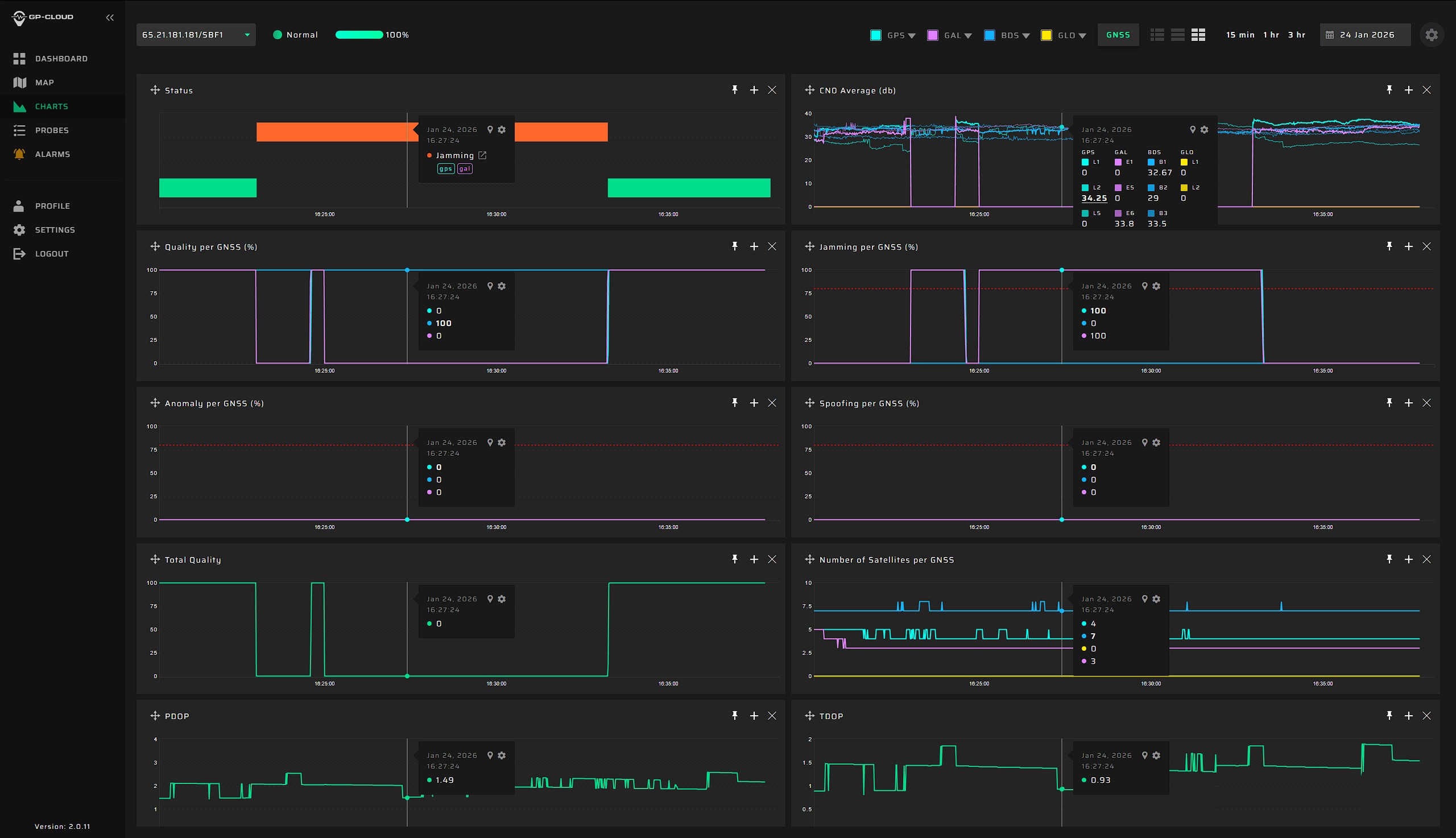Open the 24 Jan 2026 date picker
Screen dimensions: 1456x838
[1365, 35]
